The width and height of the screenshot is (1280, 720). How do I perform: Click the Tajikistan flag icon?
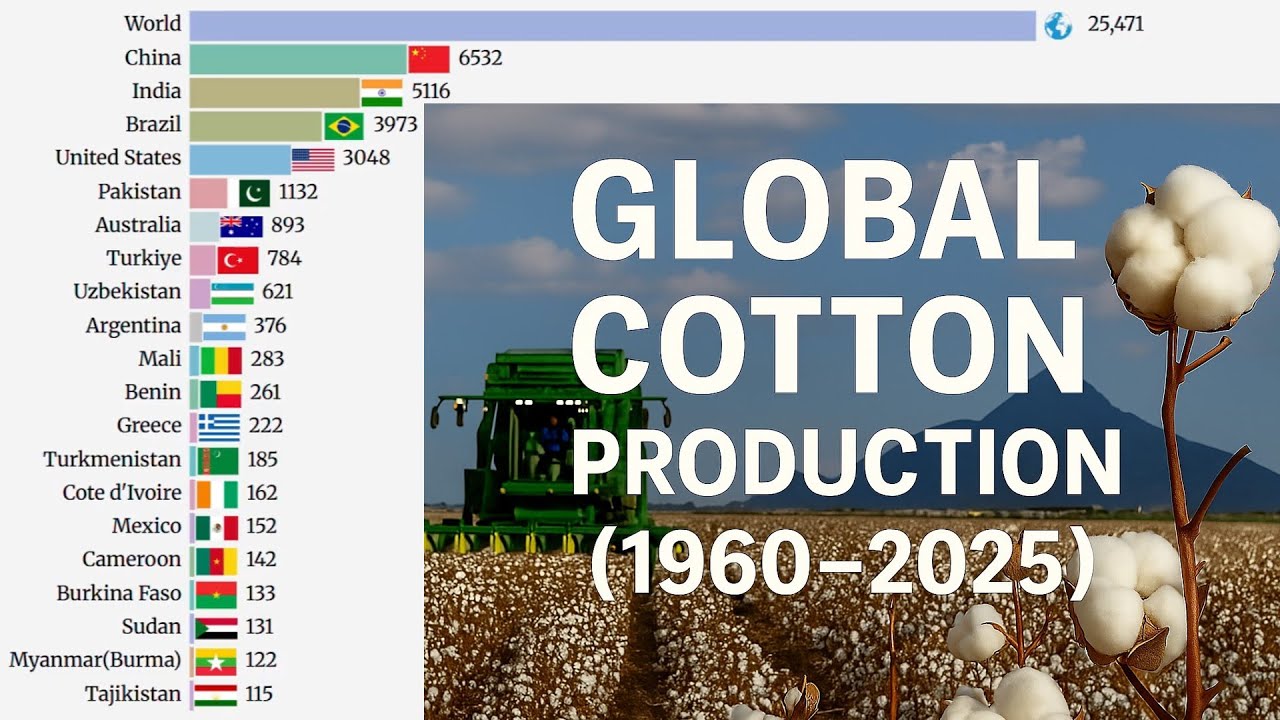pyautogui.click(x=216, y=695)
